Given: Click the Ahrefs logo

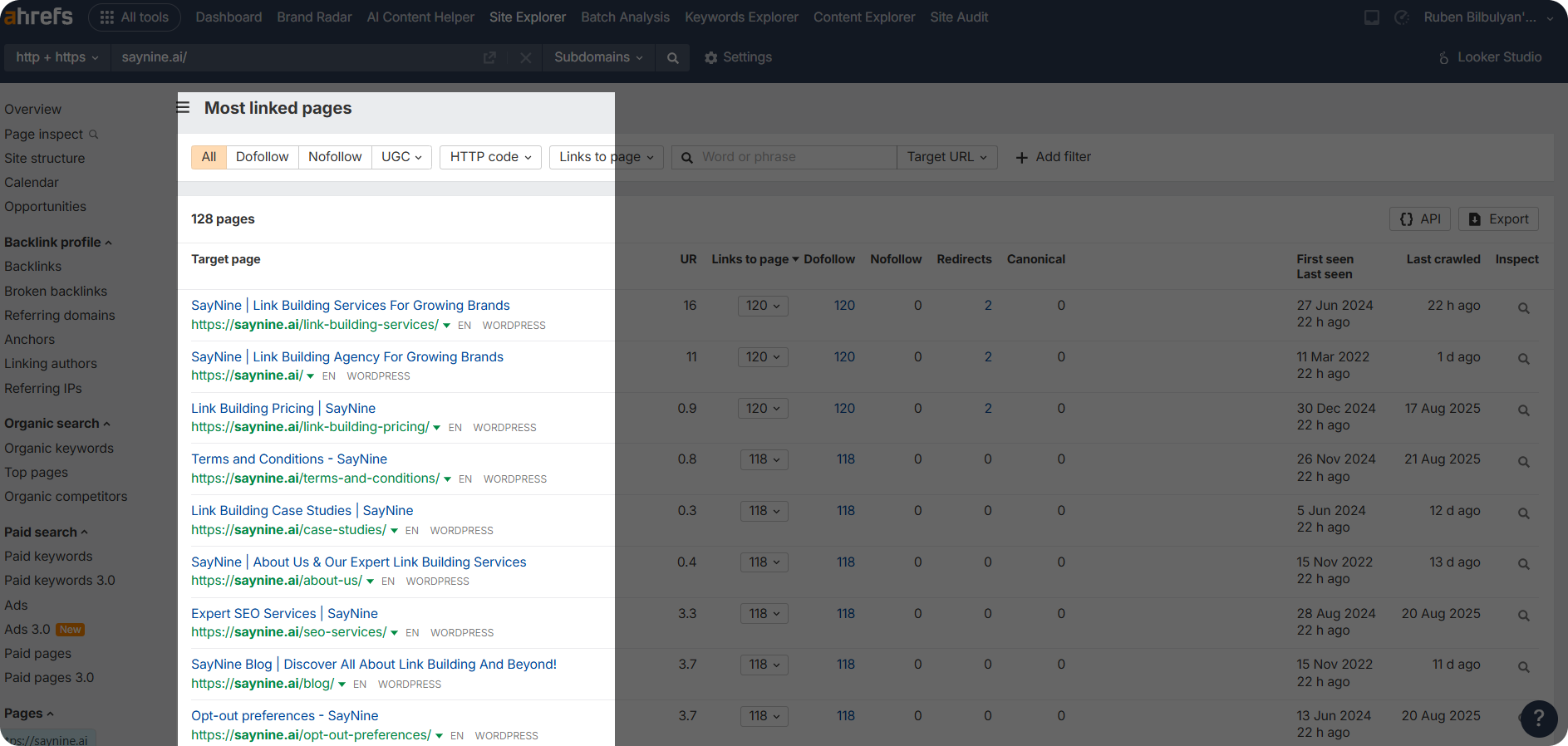Looking at the screenshot, I should click(x=38, y=17).
